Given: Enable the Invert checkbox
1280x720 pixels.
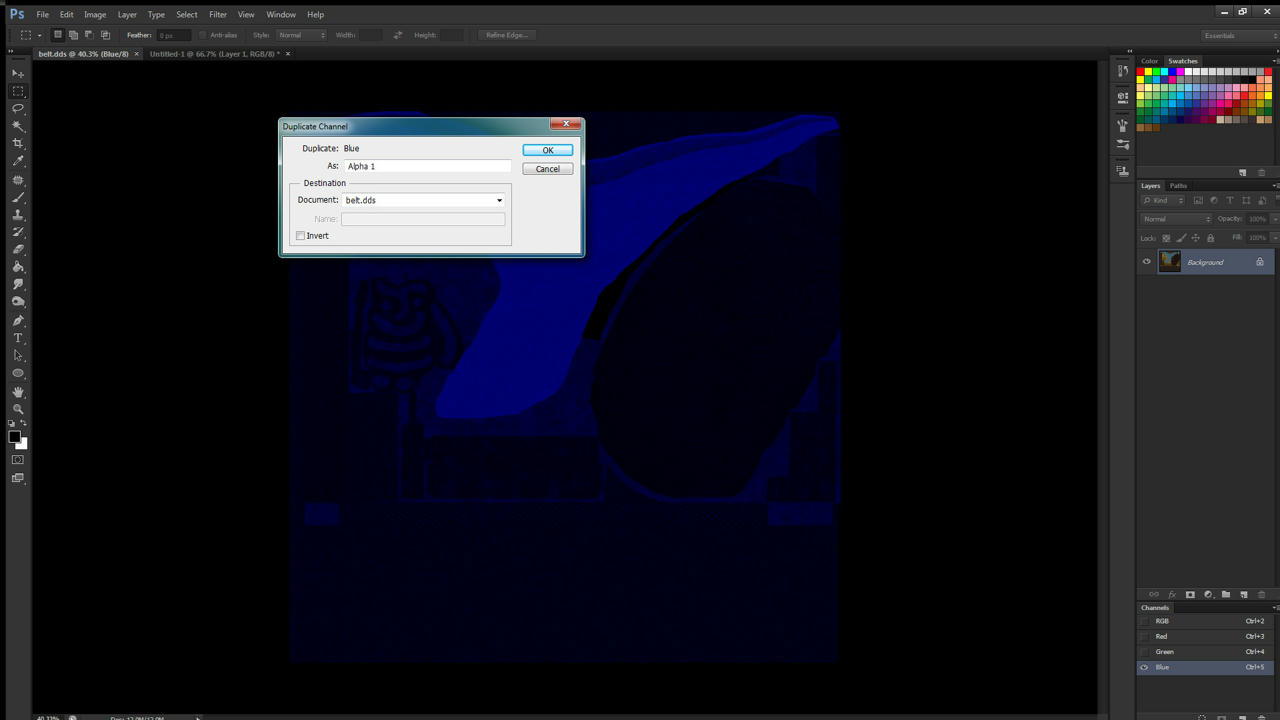Looking at the screenshot, I should pos(300,236).
